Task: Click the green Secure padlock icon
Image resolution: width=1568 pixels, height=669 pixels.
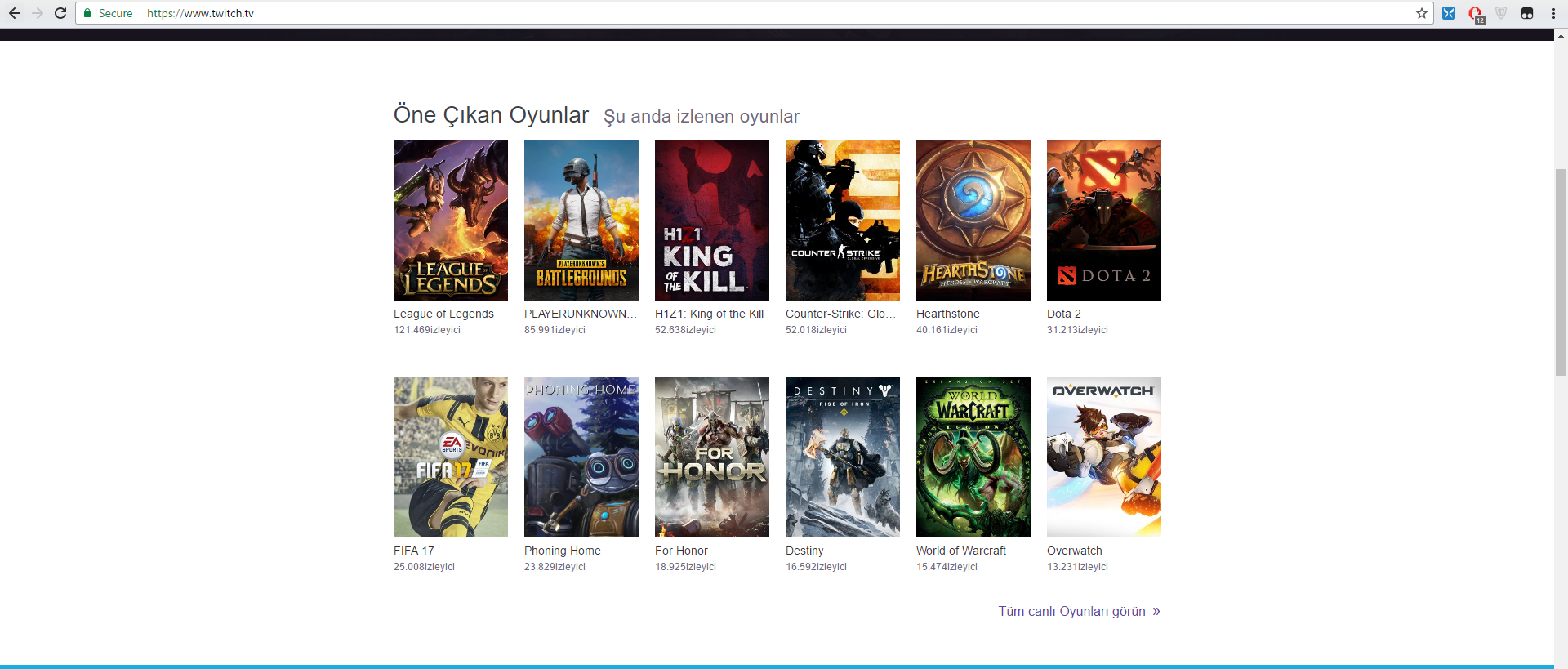Action: (x=87, y=13)
